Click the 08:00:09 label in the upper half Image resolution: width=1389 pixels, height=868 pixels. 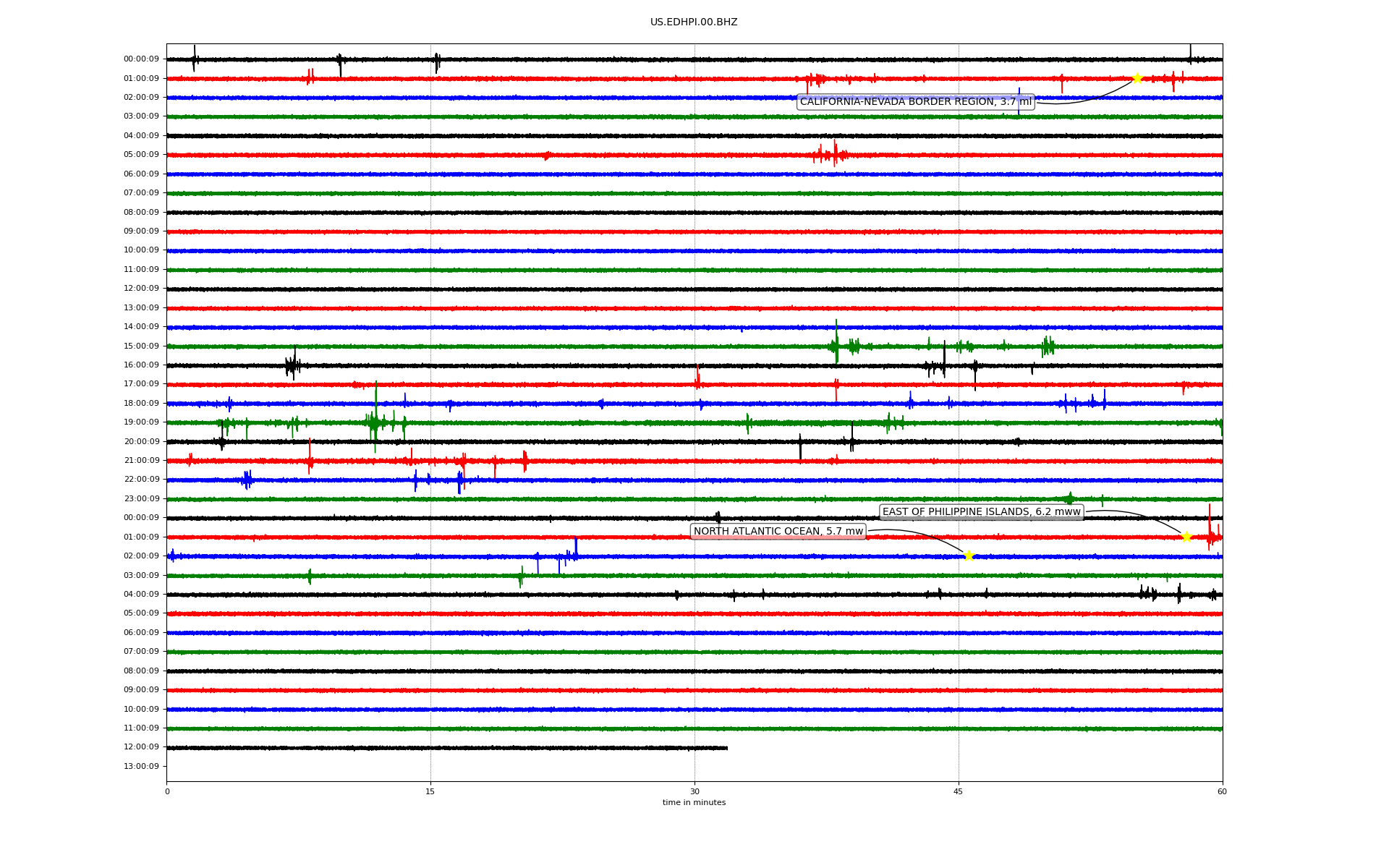[x=141, y=213]
